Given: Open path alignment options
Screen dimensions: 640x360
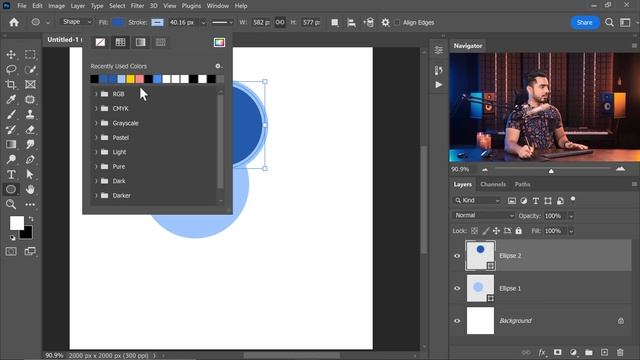Looking at the screenshot, I should click(x=351, y=22).
